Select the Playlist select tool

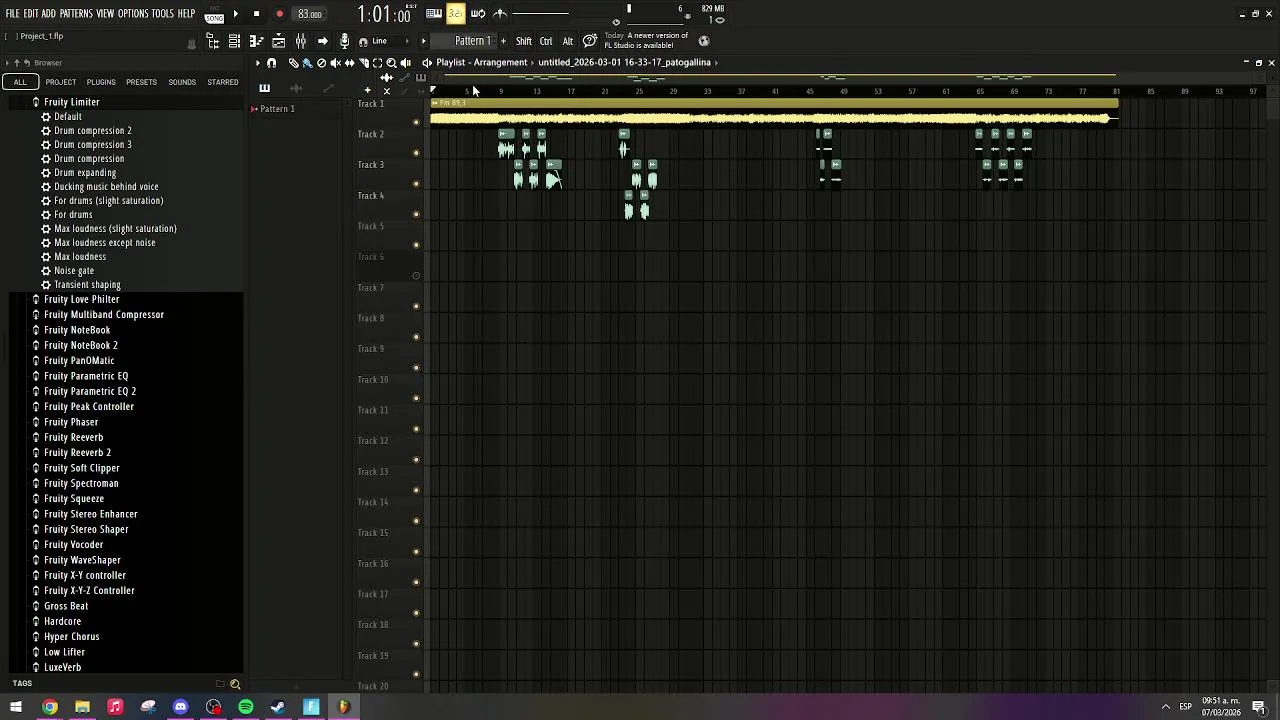pos(377,63)
